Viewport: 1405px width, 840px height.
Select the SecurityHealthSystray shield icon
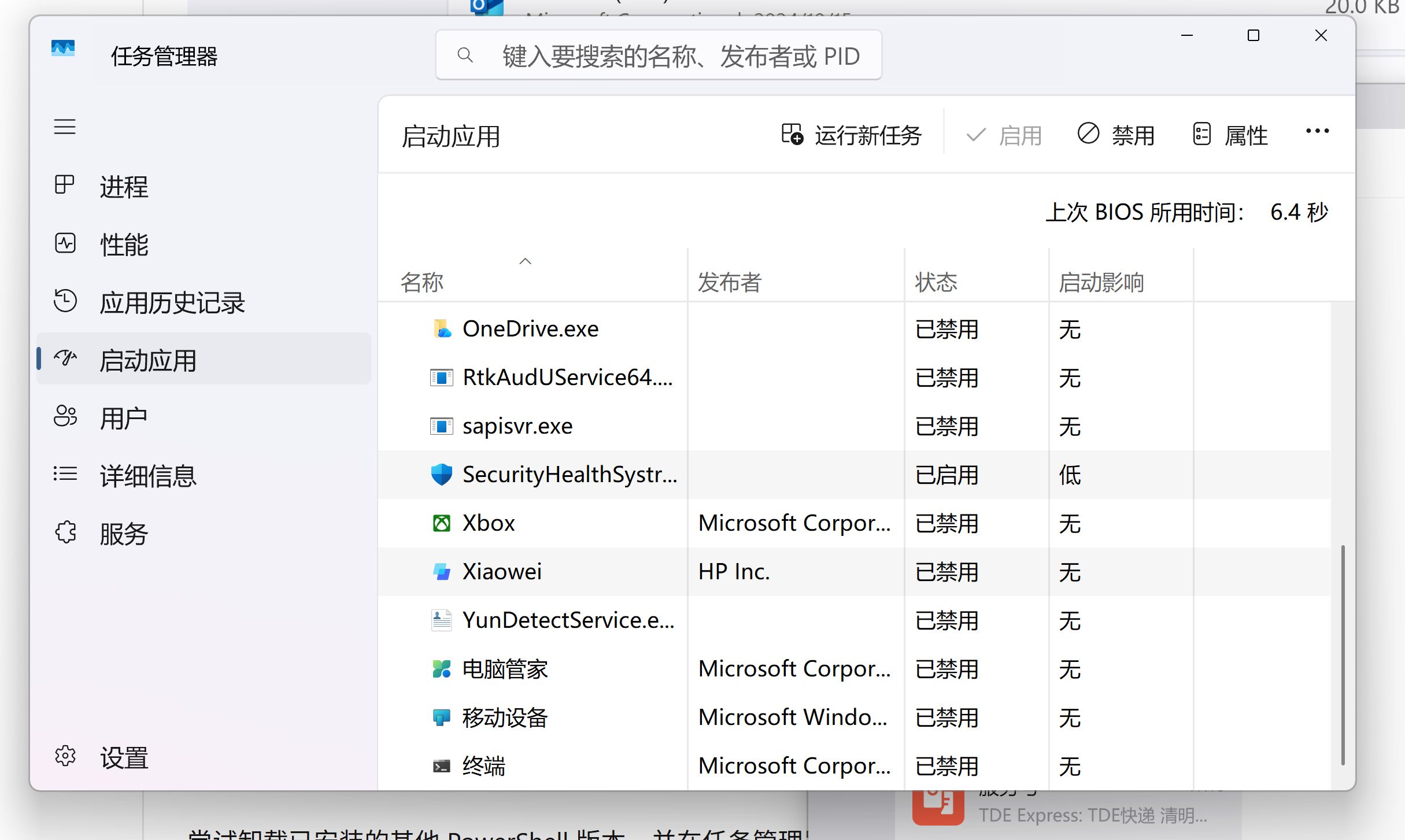tap(442, 475)
